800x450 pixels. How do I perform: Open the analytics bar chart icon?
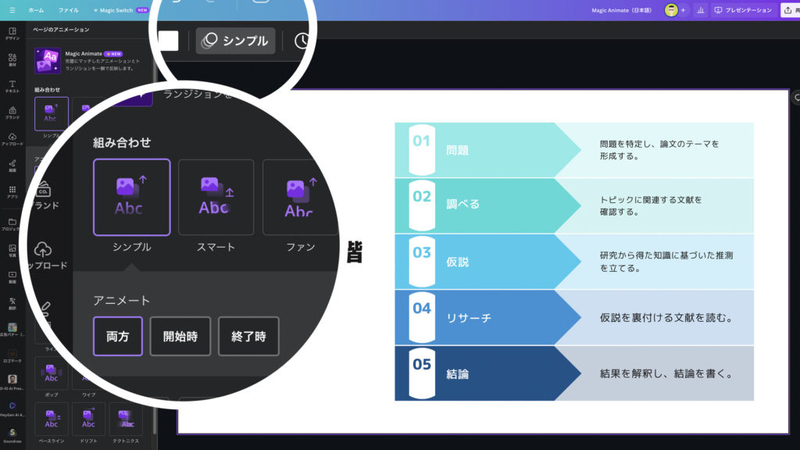pos(701,10)
